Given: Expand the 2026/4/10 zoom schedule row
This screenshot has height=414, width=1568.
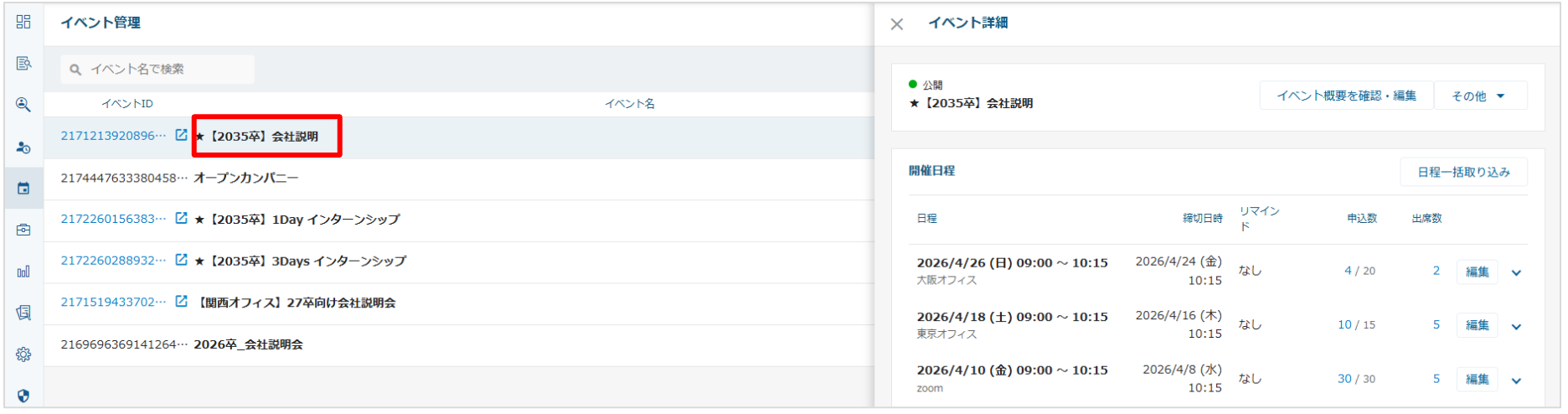Looking at the screenshot, I should 1516,380.
